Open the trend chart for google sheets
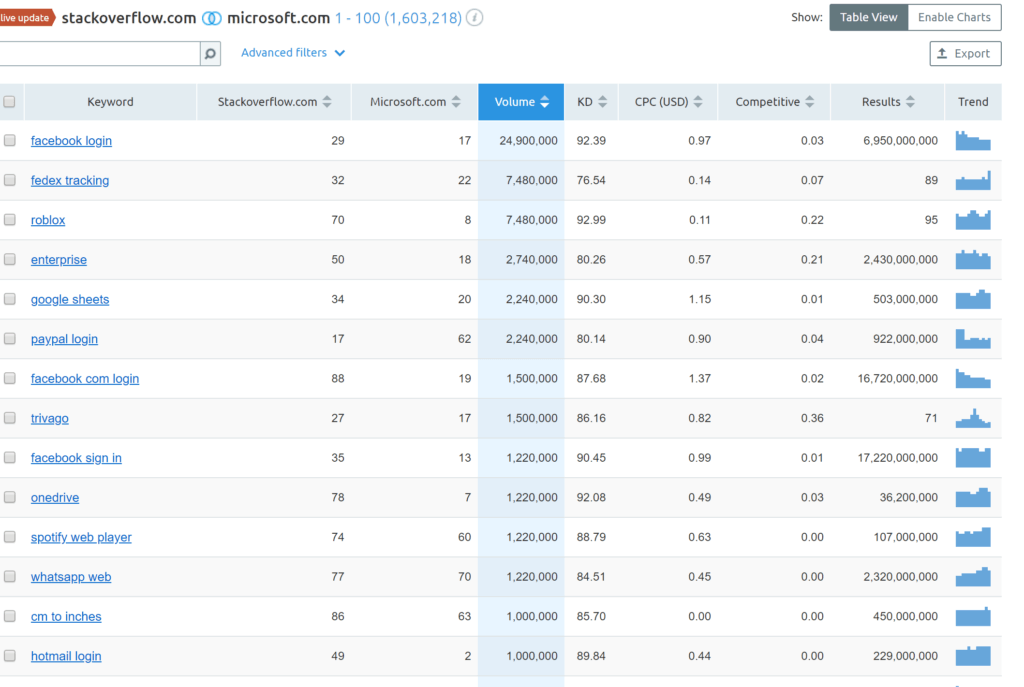The image size is (1024, 687). (x=973, y=299)
